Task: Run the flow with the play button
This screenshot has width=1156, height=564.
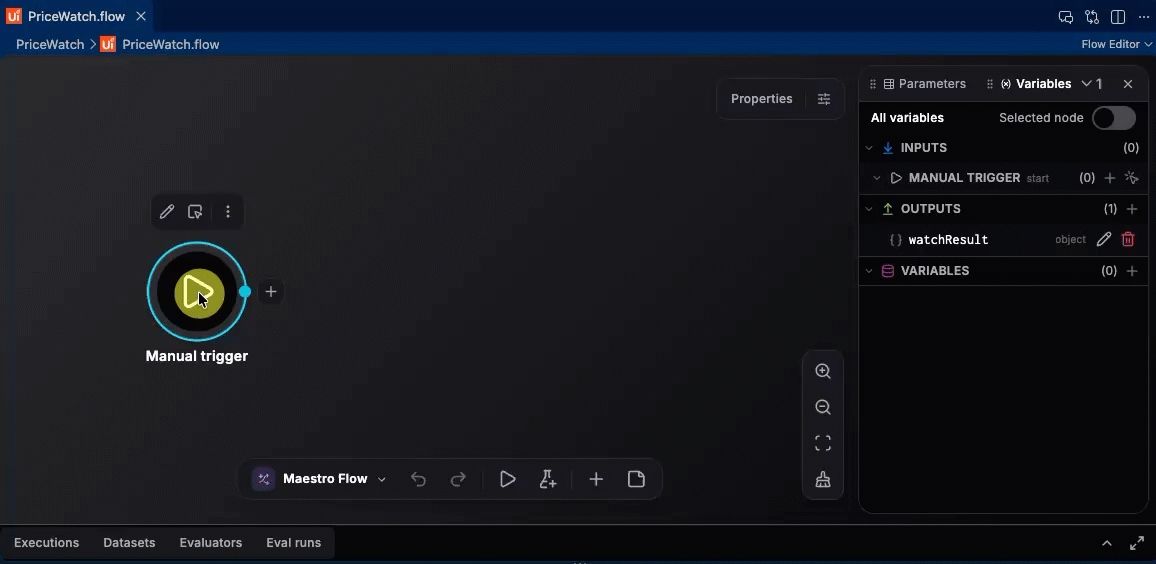Action: coord(507,479)
